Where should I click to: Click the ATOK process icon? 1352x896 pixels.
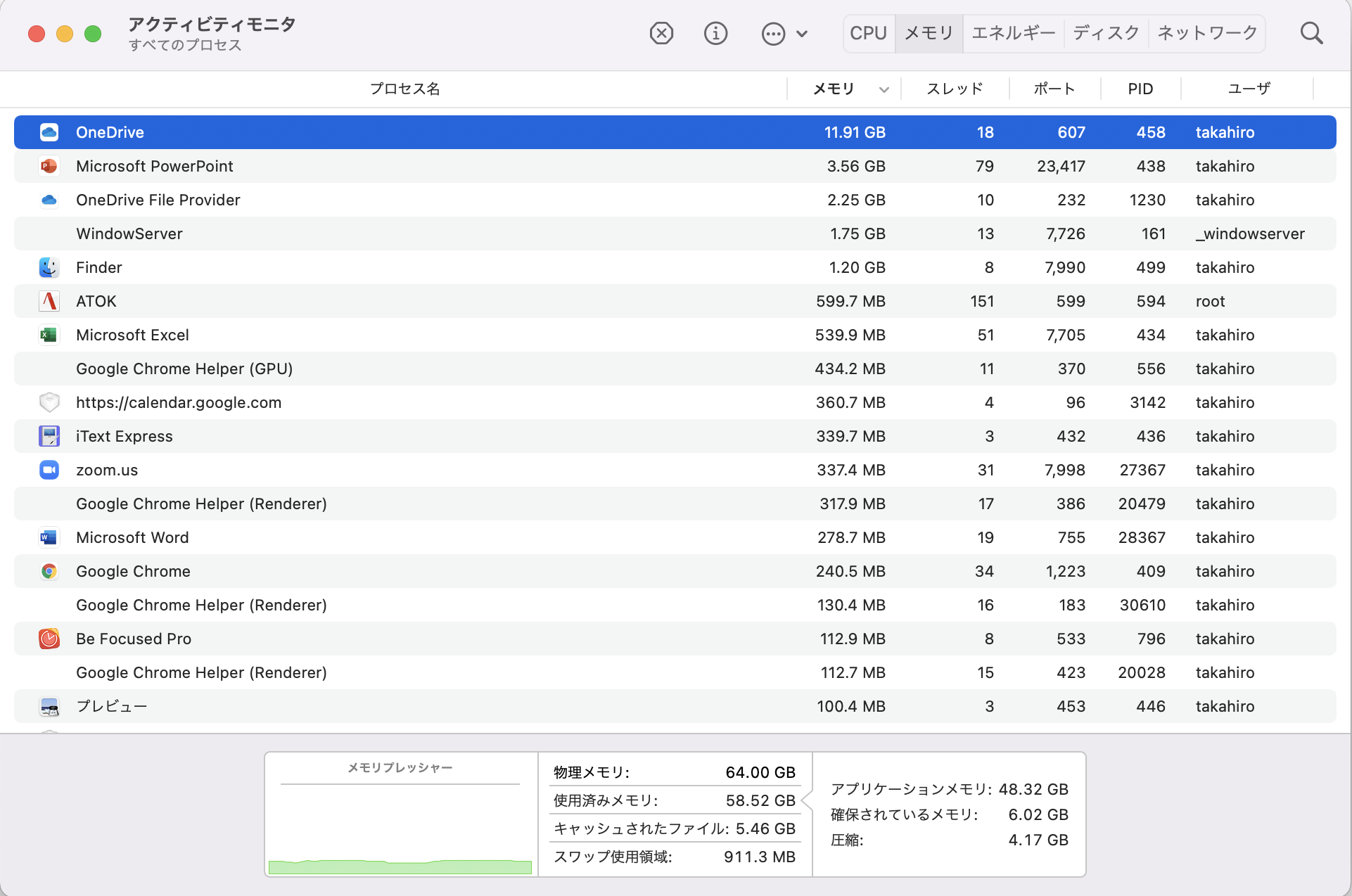[x=49, y=301]
